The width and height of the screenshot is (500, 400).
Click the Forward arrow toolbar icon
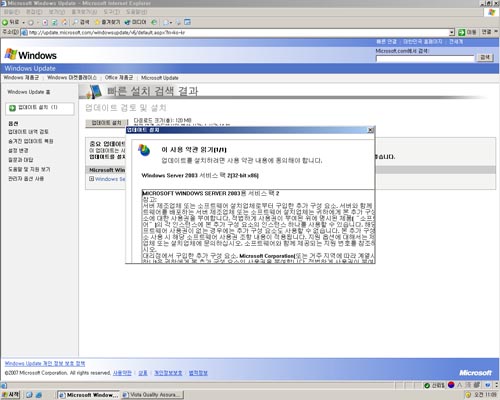(31, 23)
